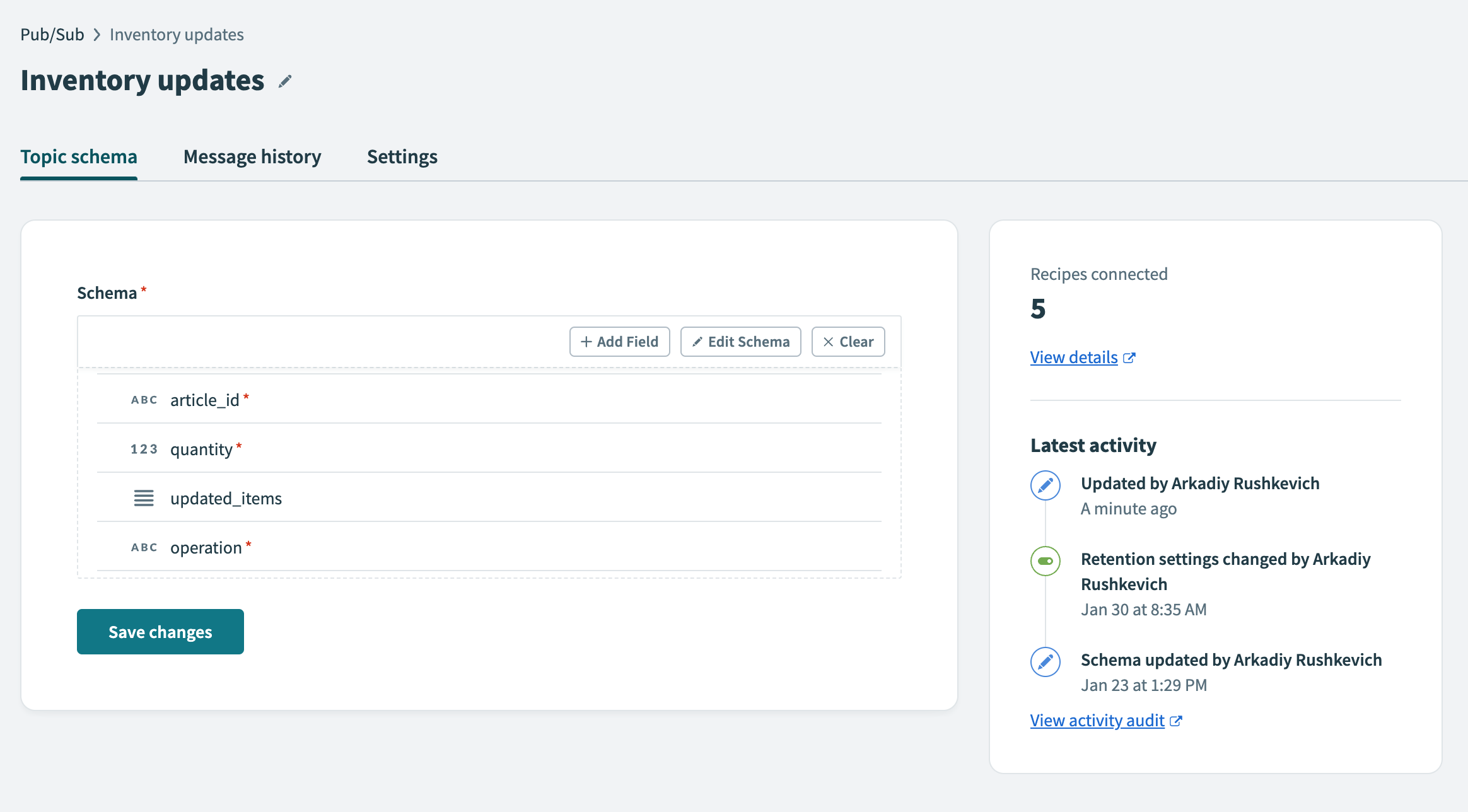Image resolution: width=1468 pixels, height=812 pixels.
Task: Open the external link icon next to View details
Action: (x=1129, y=357)
